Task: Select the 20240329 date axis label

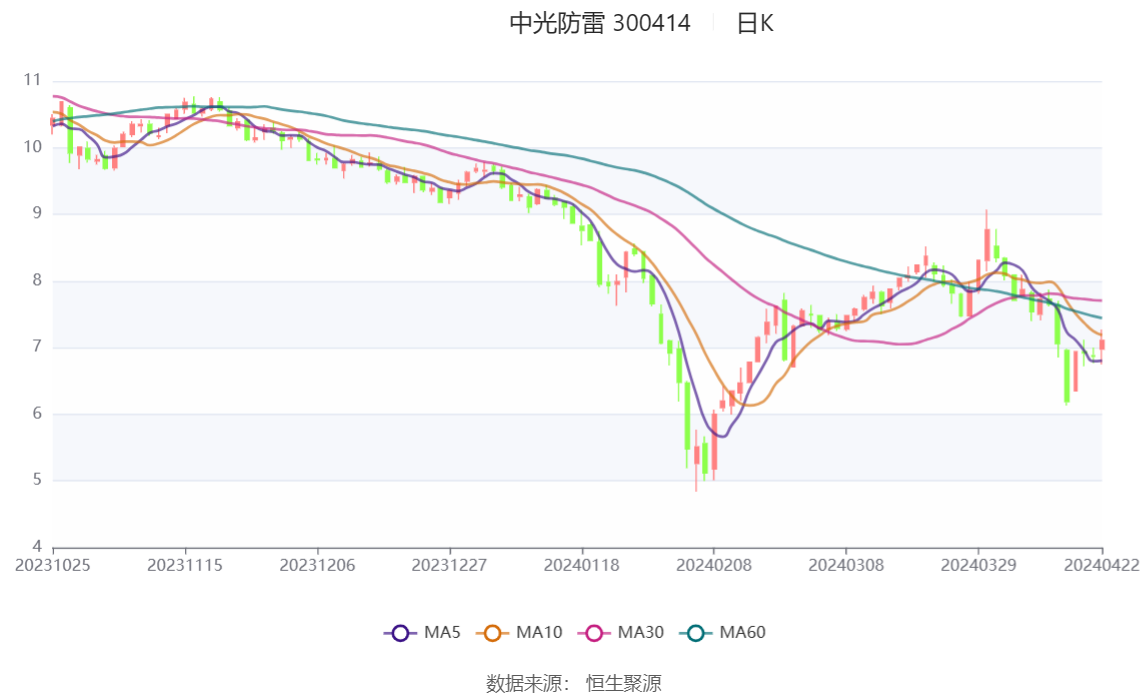Action: click(978, 565)
